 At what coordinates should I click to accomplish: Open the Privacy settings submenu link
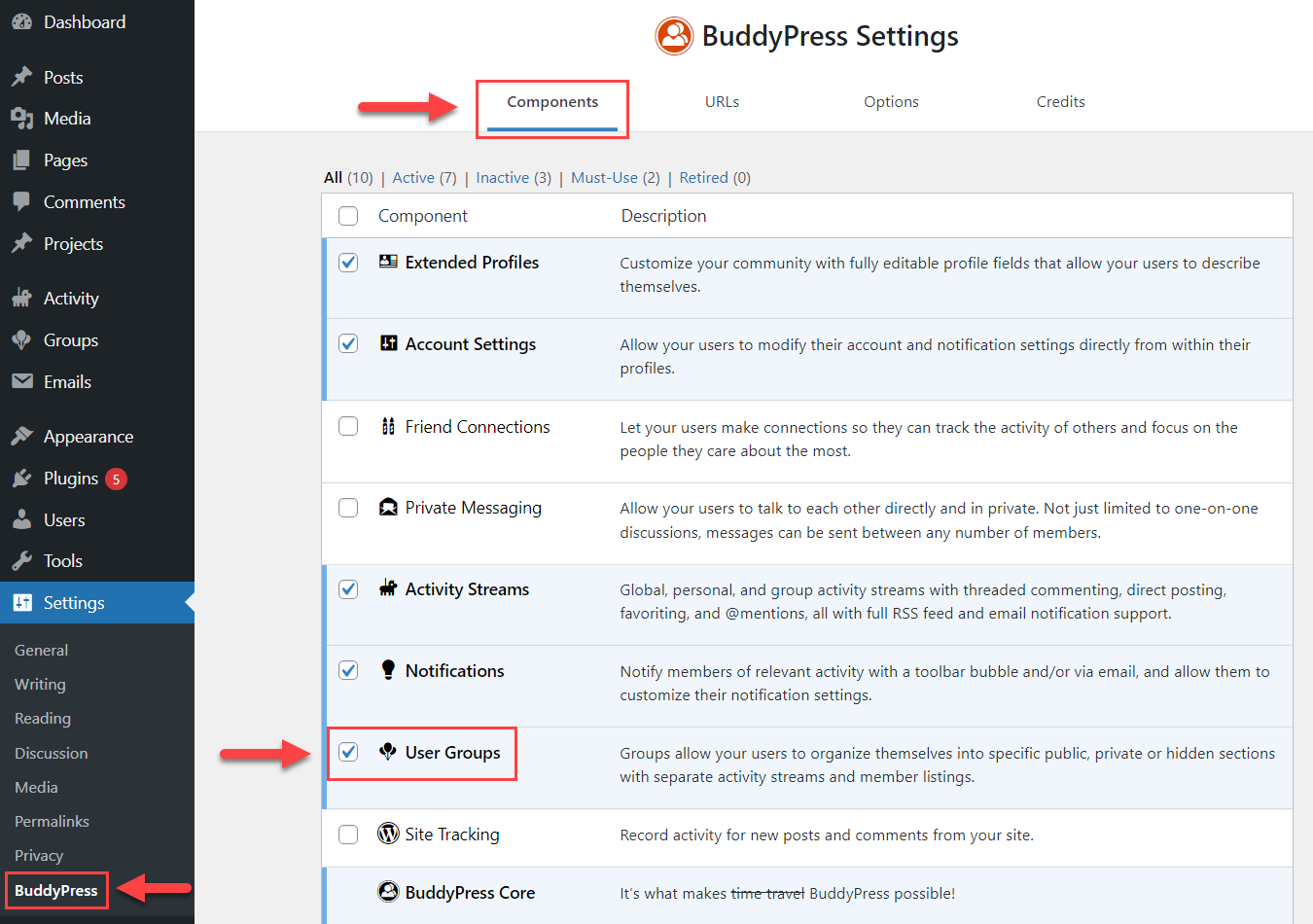tap(39, 856)
